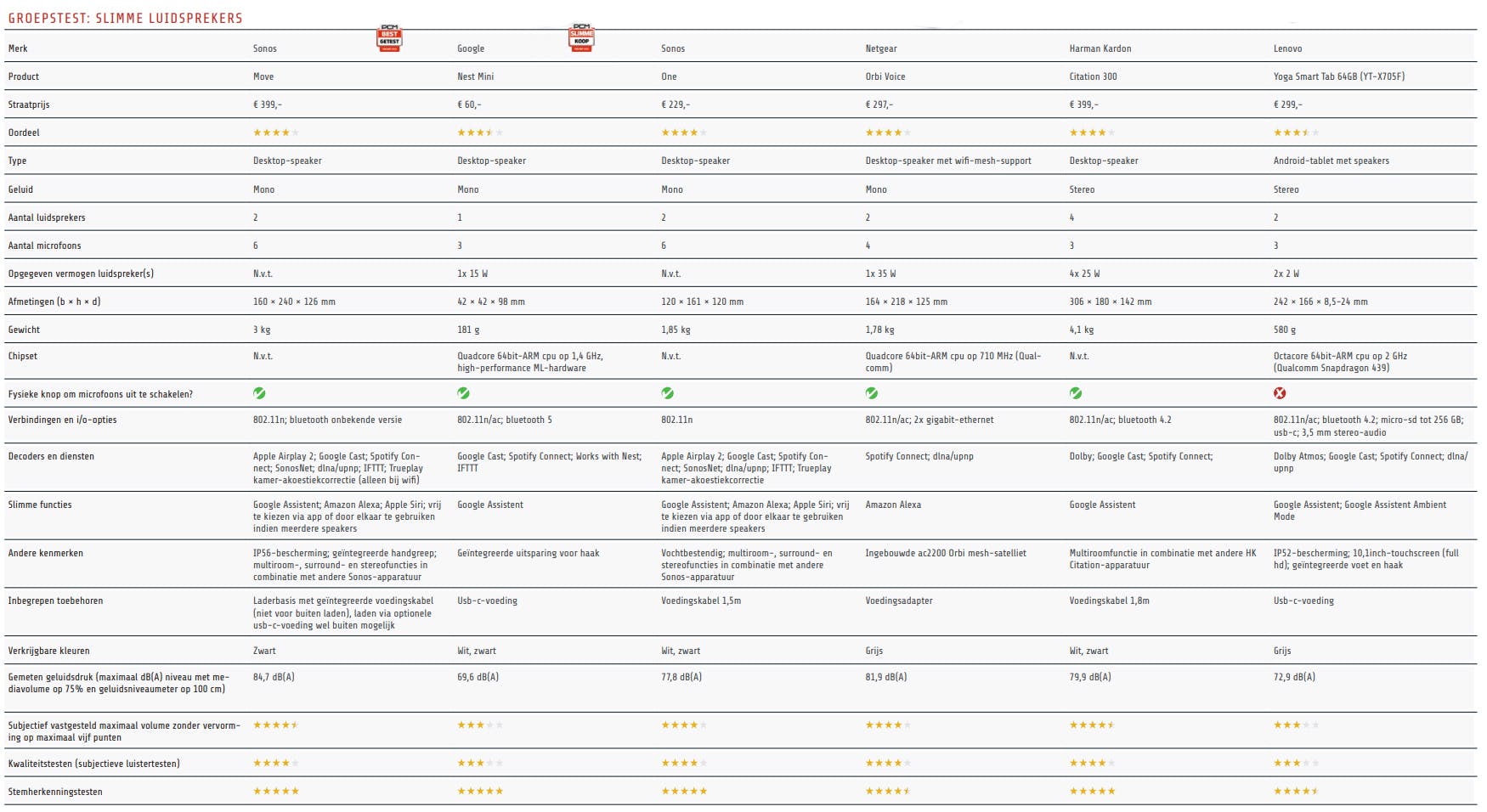The height and width of the screenshot is (812, 1487).
Task: Click the green checkmark for Netgear Orbi Voice
Action: [x=872, y=393]
